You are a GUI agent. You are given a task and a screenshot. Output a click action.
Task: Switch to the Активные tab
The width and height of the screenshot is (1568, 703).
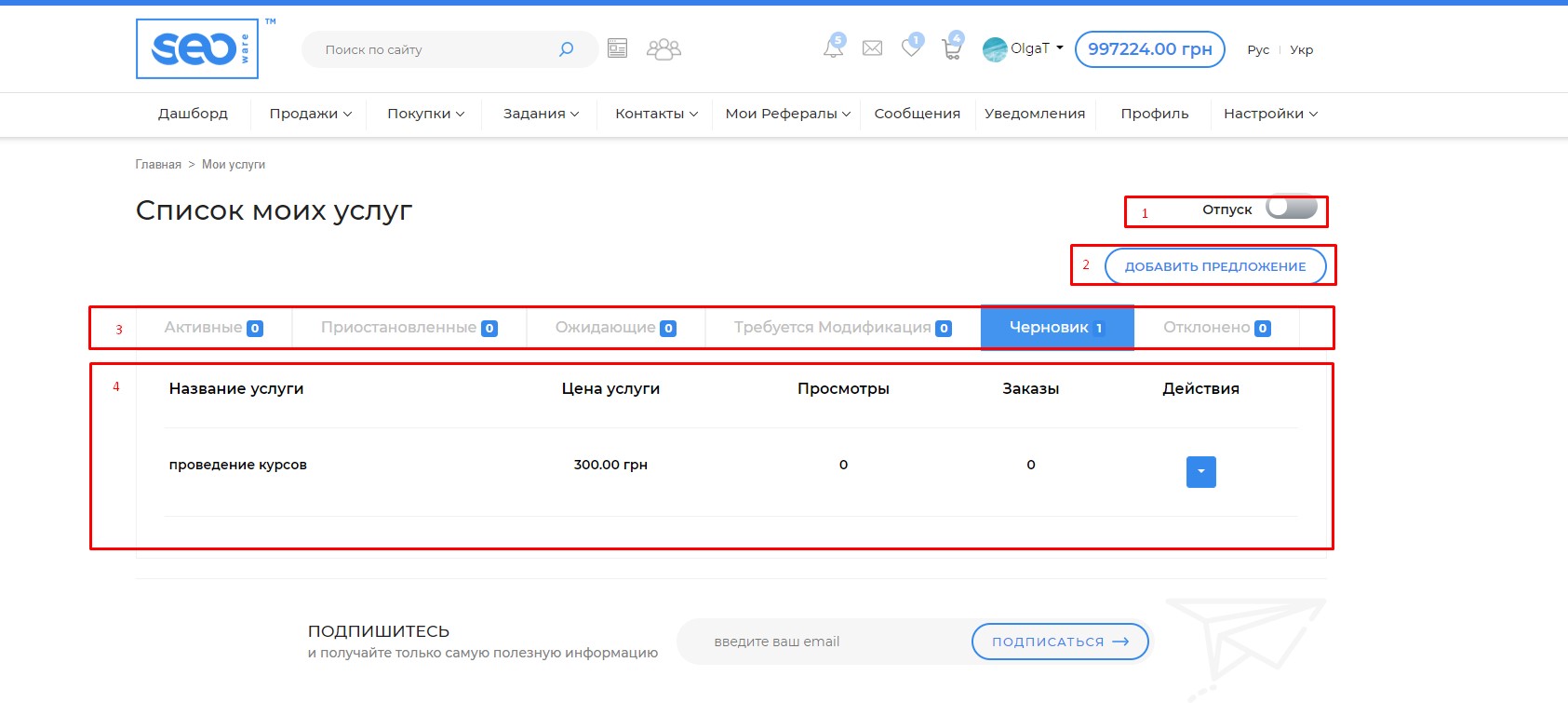[x=213, y=328]
